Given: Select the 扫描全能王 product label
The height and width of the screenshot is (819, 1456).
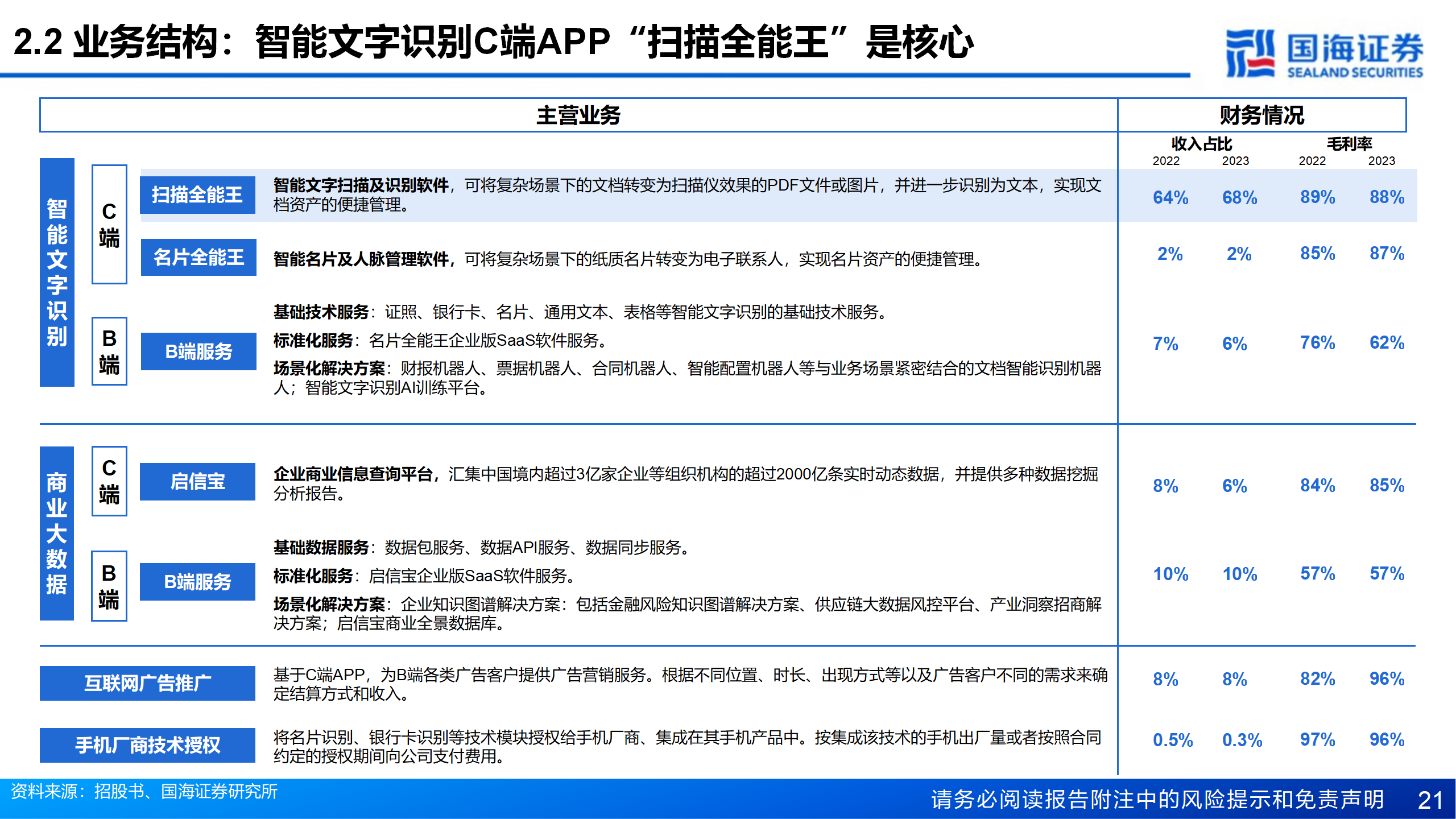Looking at the screenshot, I should click(x=197, y=195).
